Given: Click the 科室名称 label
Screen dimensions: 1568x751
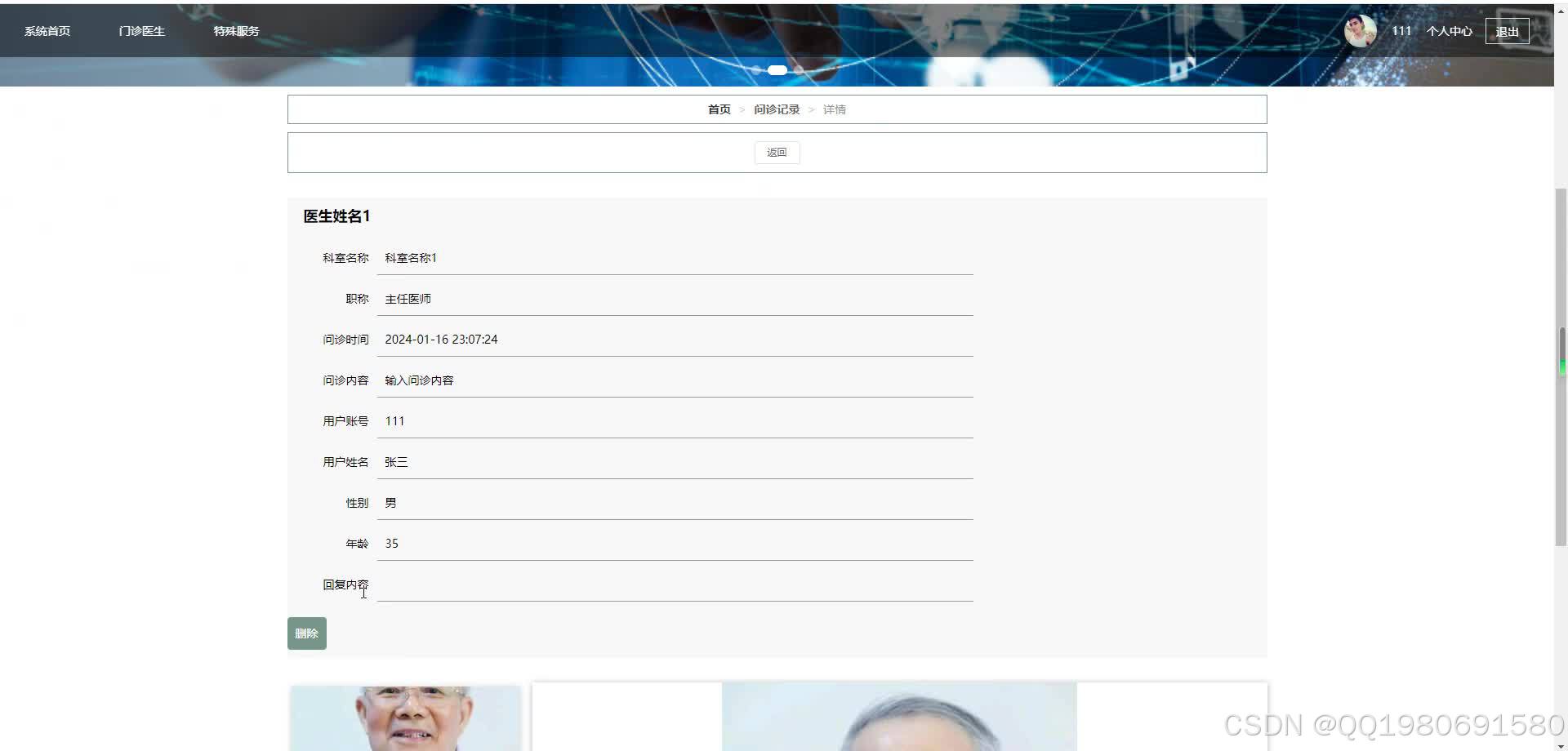Looking at the screenshot, I should tap(345, 258).
